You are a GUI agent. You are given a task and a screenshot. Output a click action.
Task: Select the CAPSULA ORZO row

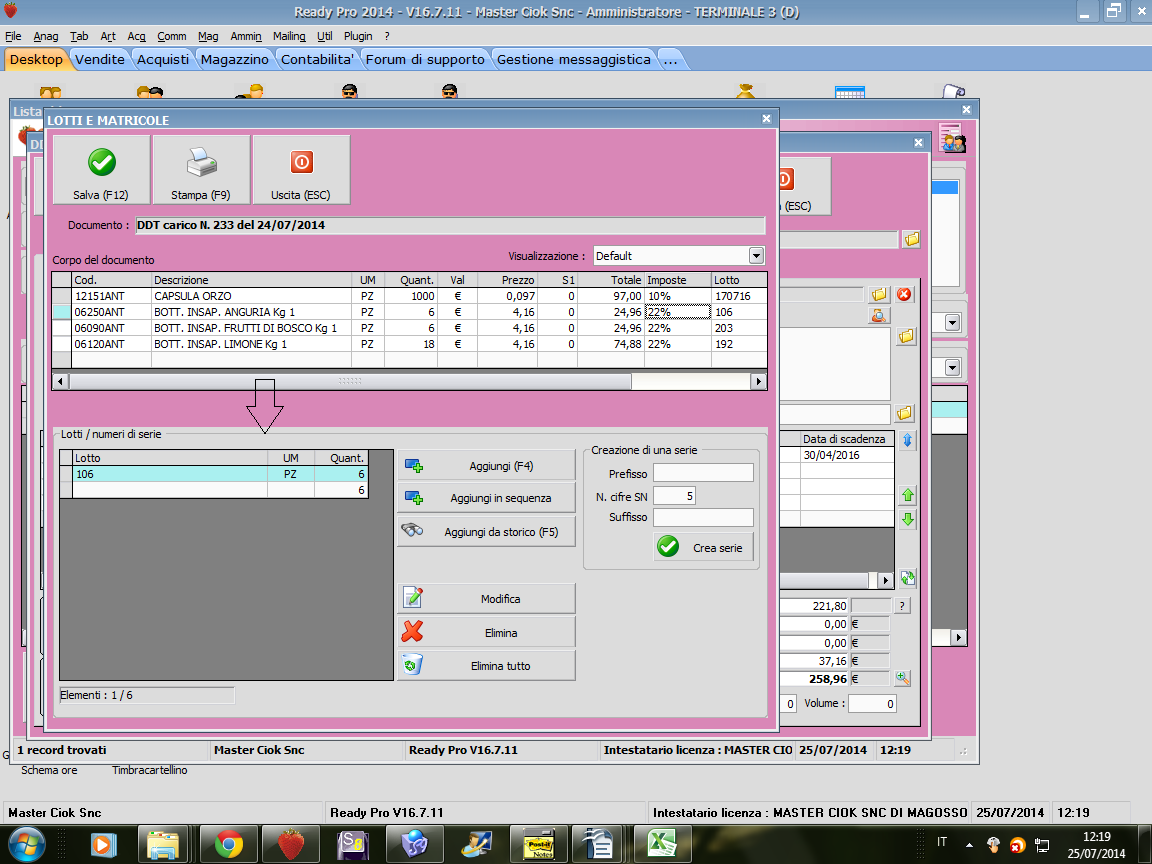(410, 296)
